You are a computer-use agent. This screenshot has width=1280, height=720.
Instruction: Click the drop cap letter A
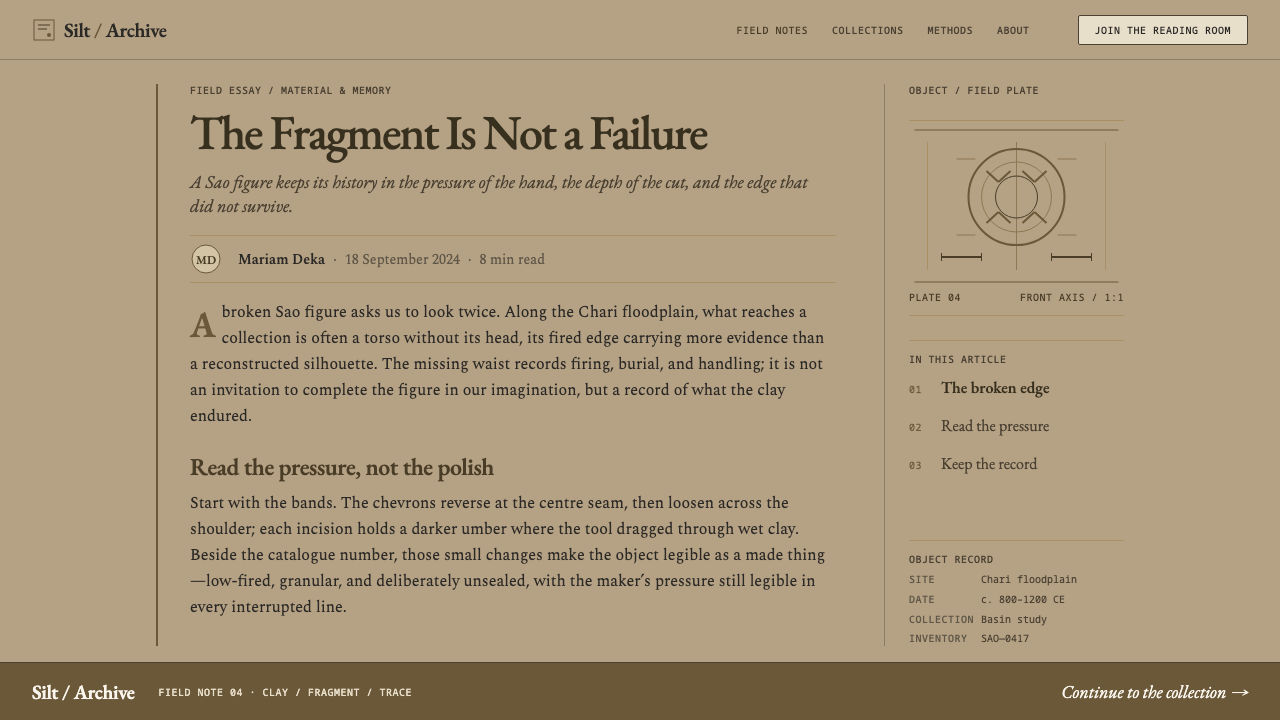pos(203,326)
